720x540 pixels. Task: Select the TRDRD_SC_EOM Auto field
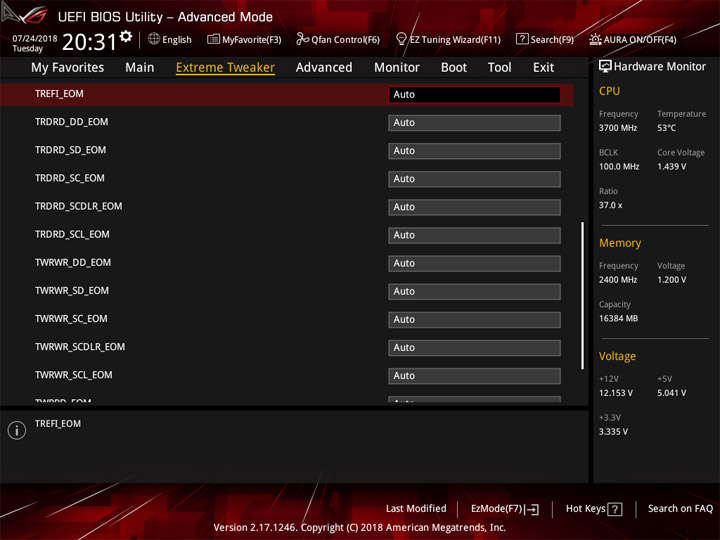(474, 179)
